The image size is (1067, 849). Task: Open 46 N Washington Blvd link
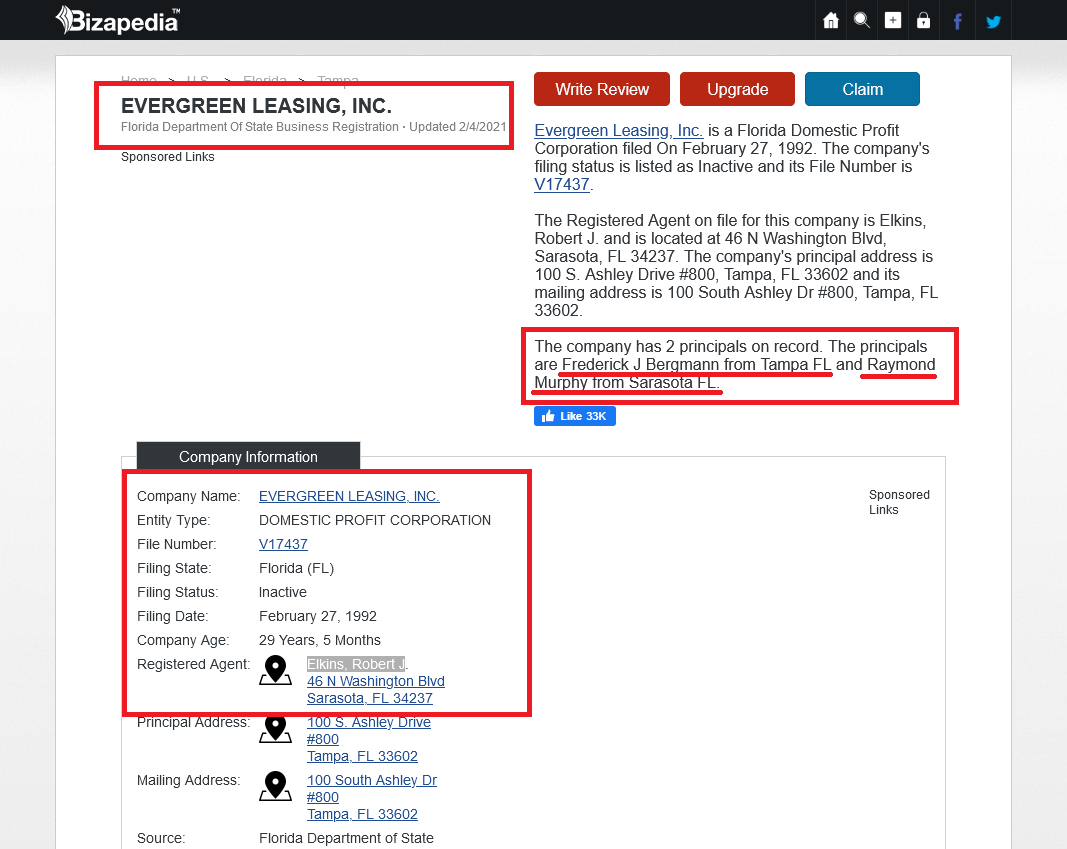coord(376,681)
